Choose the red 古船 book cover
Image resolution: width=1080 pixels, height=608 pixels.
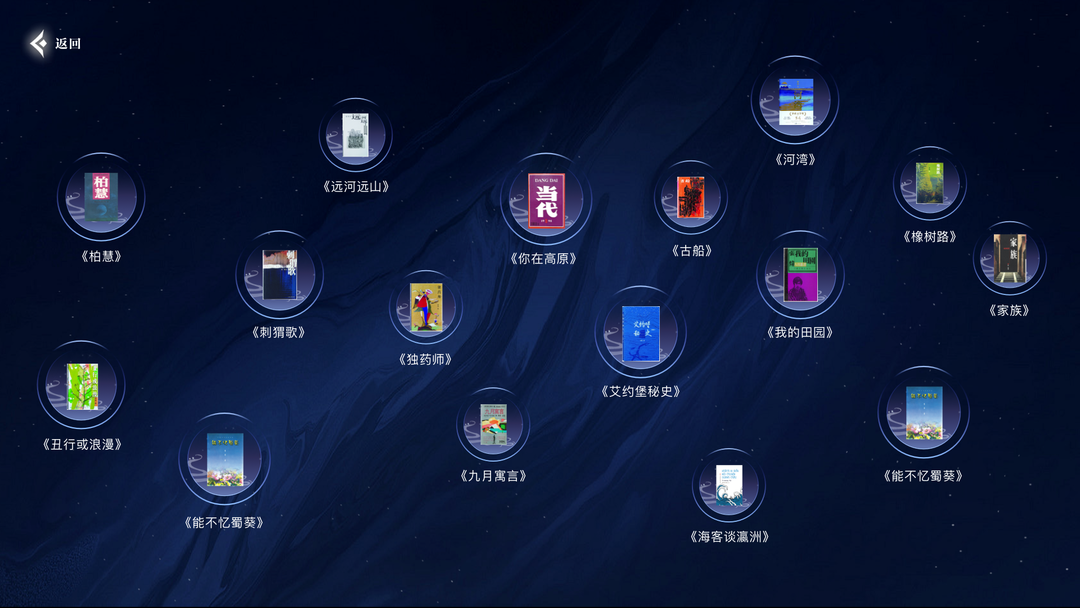click(690, 197)
